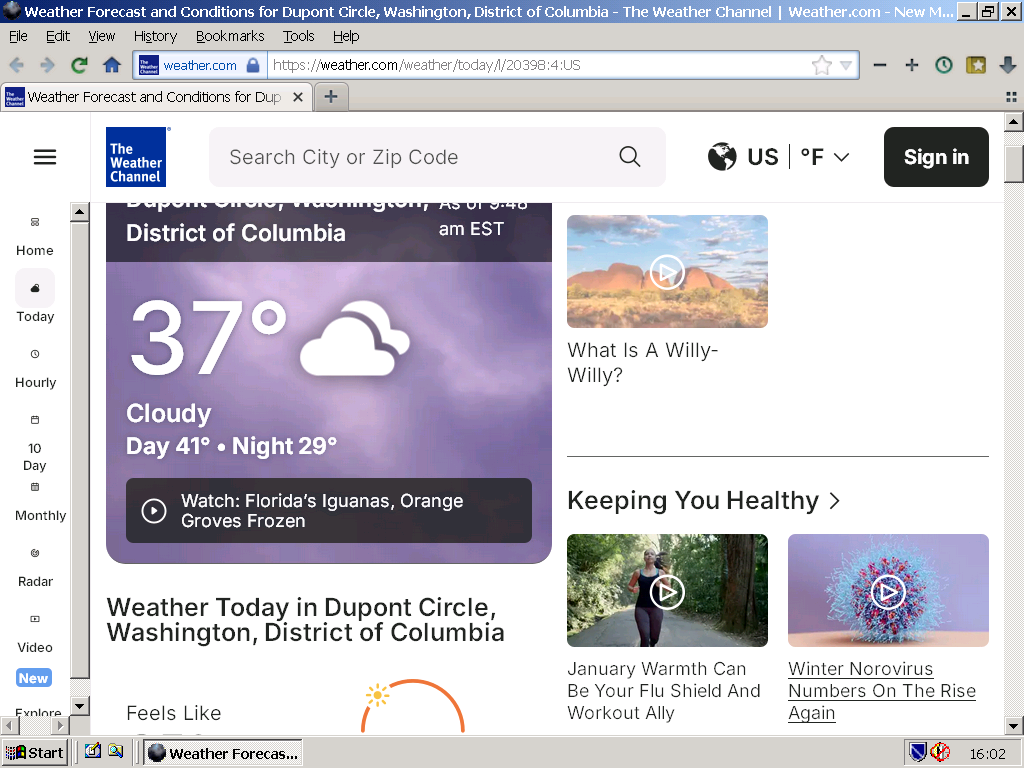Click the Windows Start button
The width and height of the screenshot is (1024, 768).
tap(35, 753)
